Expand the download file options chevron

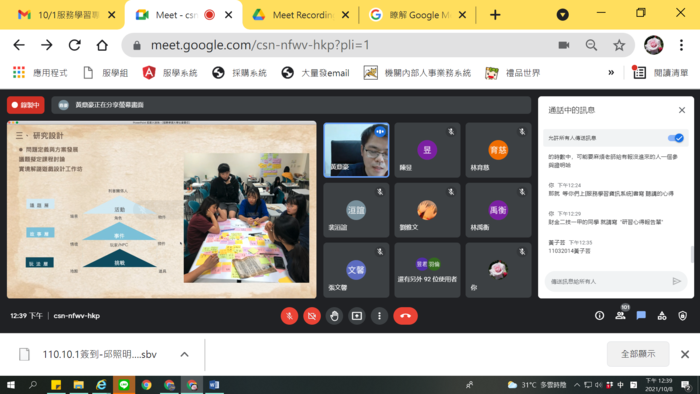coord(184,354)
